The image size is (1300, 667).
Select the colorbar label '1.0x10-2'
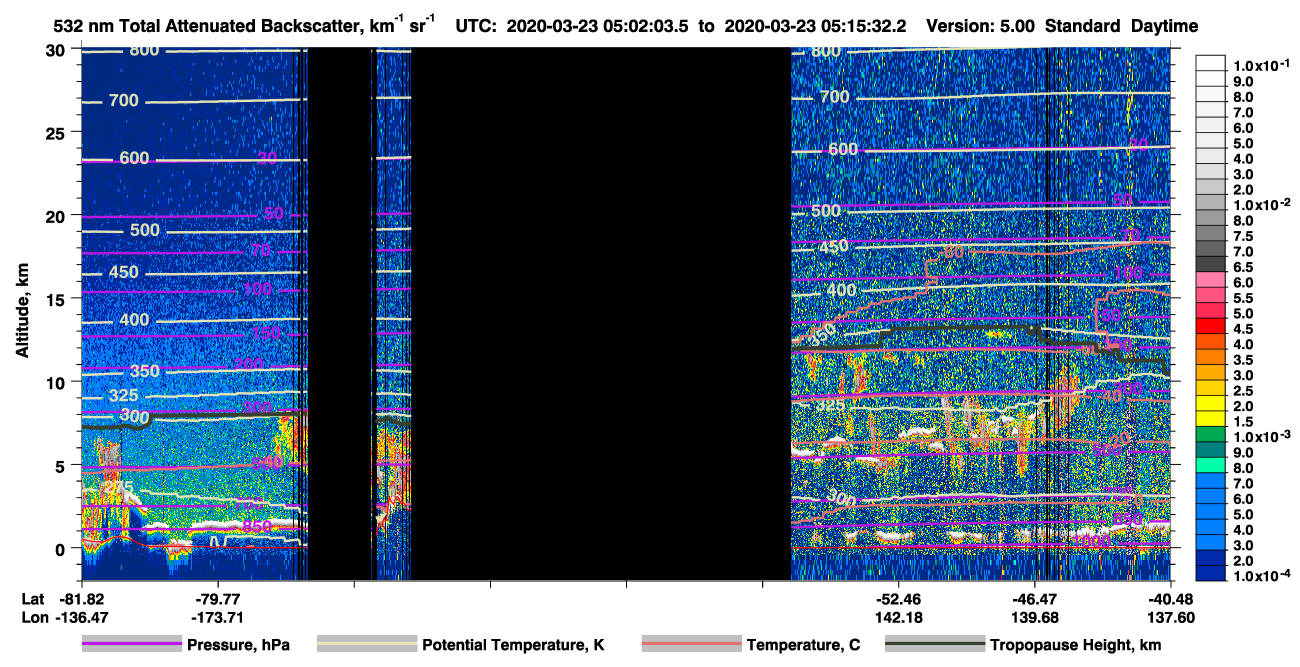click(1262, 204)
